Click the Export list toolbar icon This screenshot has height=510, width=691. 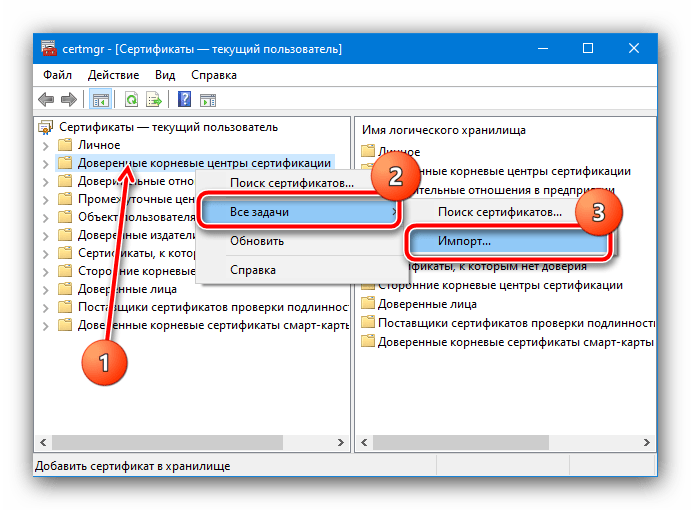(154, 100)
